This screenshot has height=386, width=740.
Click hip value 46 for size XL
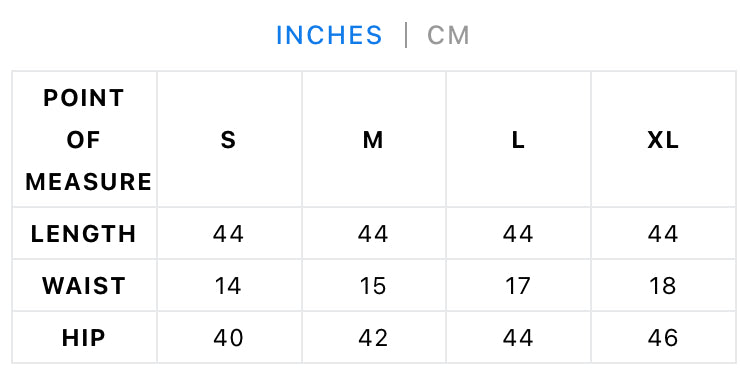click(x=663, y=338)
